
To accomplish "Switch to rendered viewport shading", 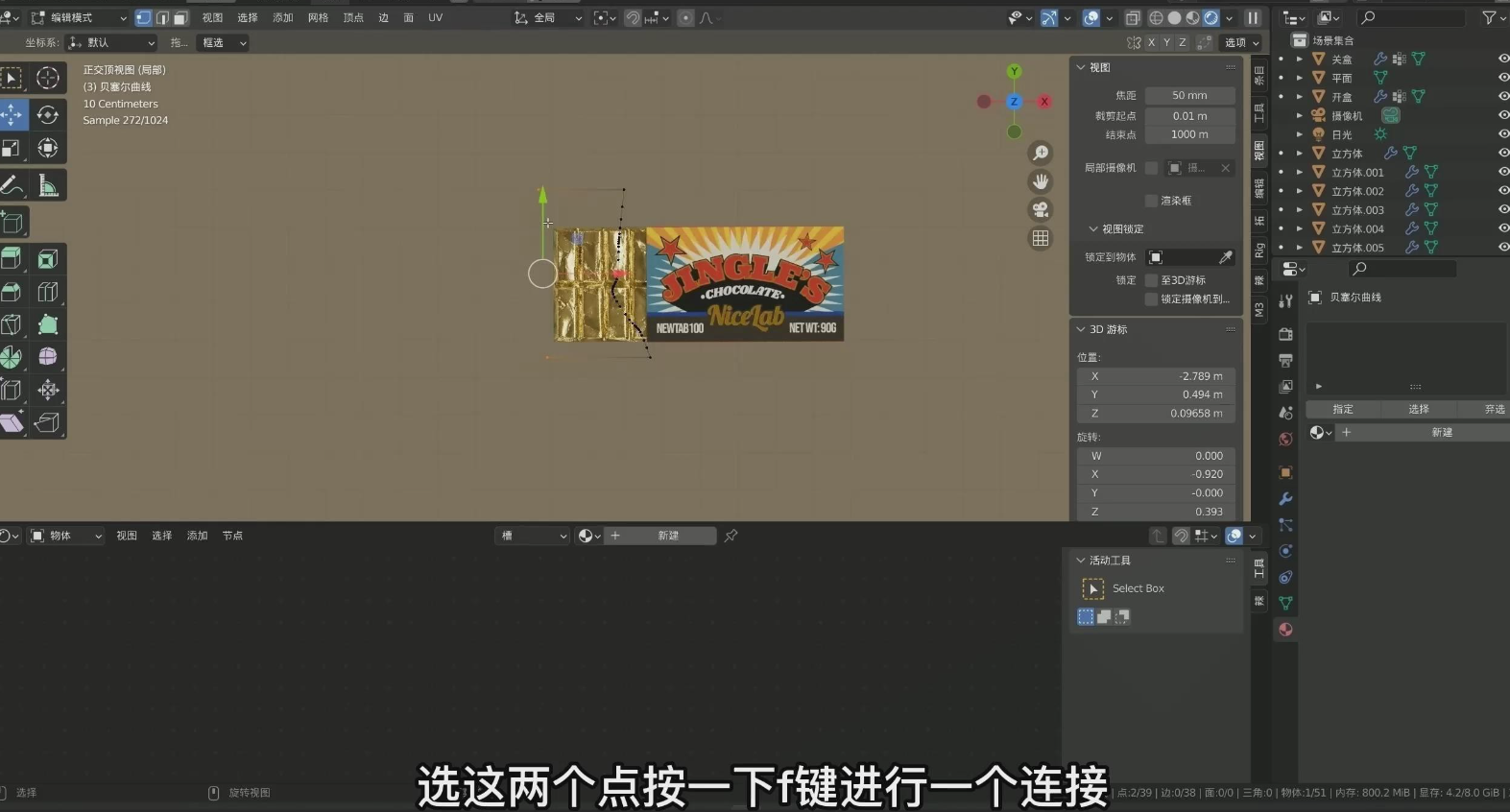I will (1210, 18).
